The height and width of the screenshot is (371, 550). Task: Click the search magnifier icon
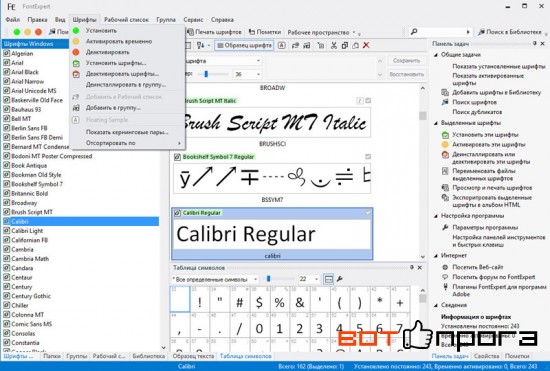(414, 32)
